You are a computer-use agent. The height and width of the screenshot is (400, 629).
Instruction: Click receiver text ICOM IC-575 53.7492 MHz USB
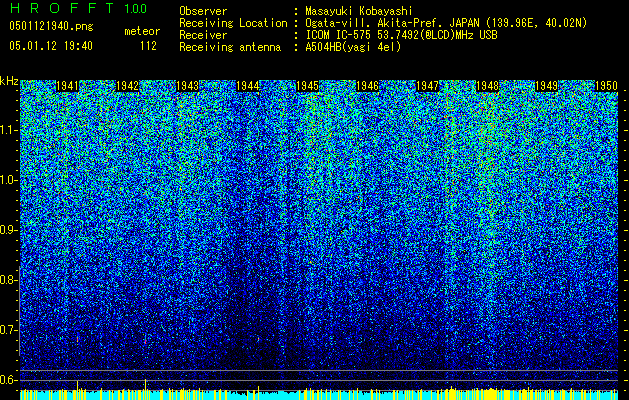(x=402, y=35)
